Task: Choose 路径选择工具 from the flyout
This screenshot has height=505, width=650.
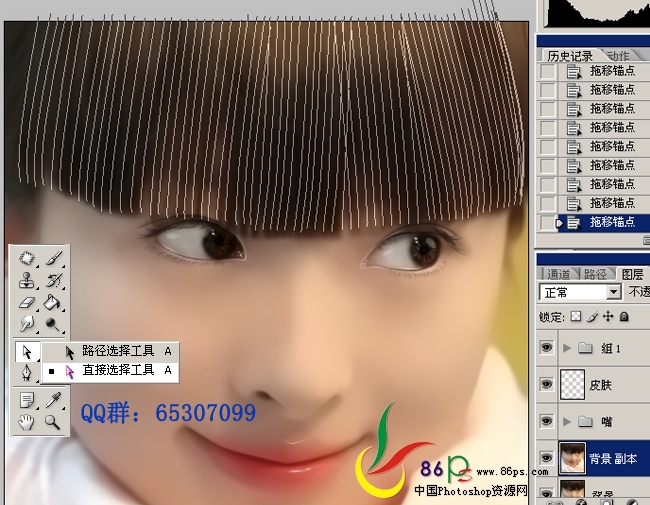Action: (x=111, y=352)
